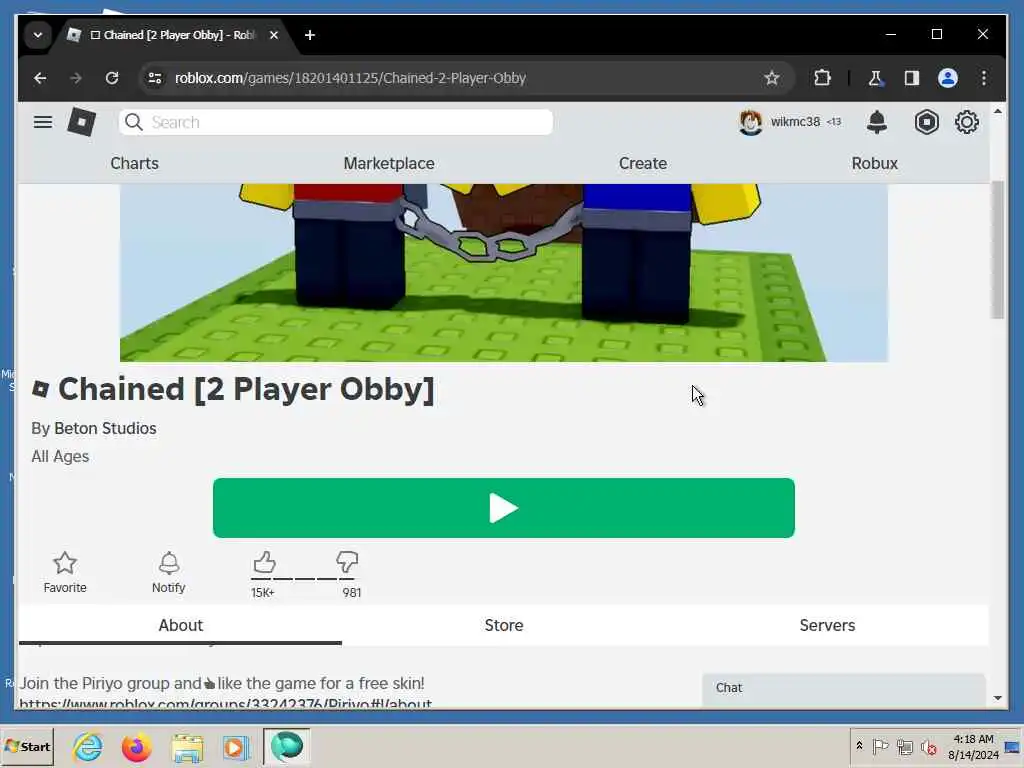Open the taskbar clock showing 4:18 AM
Screen dimensions: 1024x768
tap(973, 746)
